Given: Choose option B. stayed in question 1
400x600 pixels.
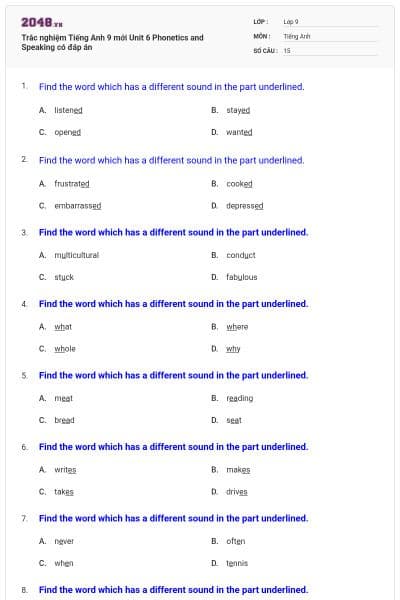Looking at the screenshot, I should (x=230, y=110).
